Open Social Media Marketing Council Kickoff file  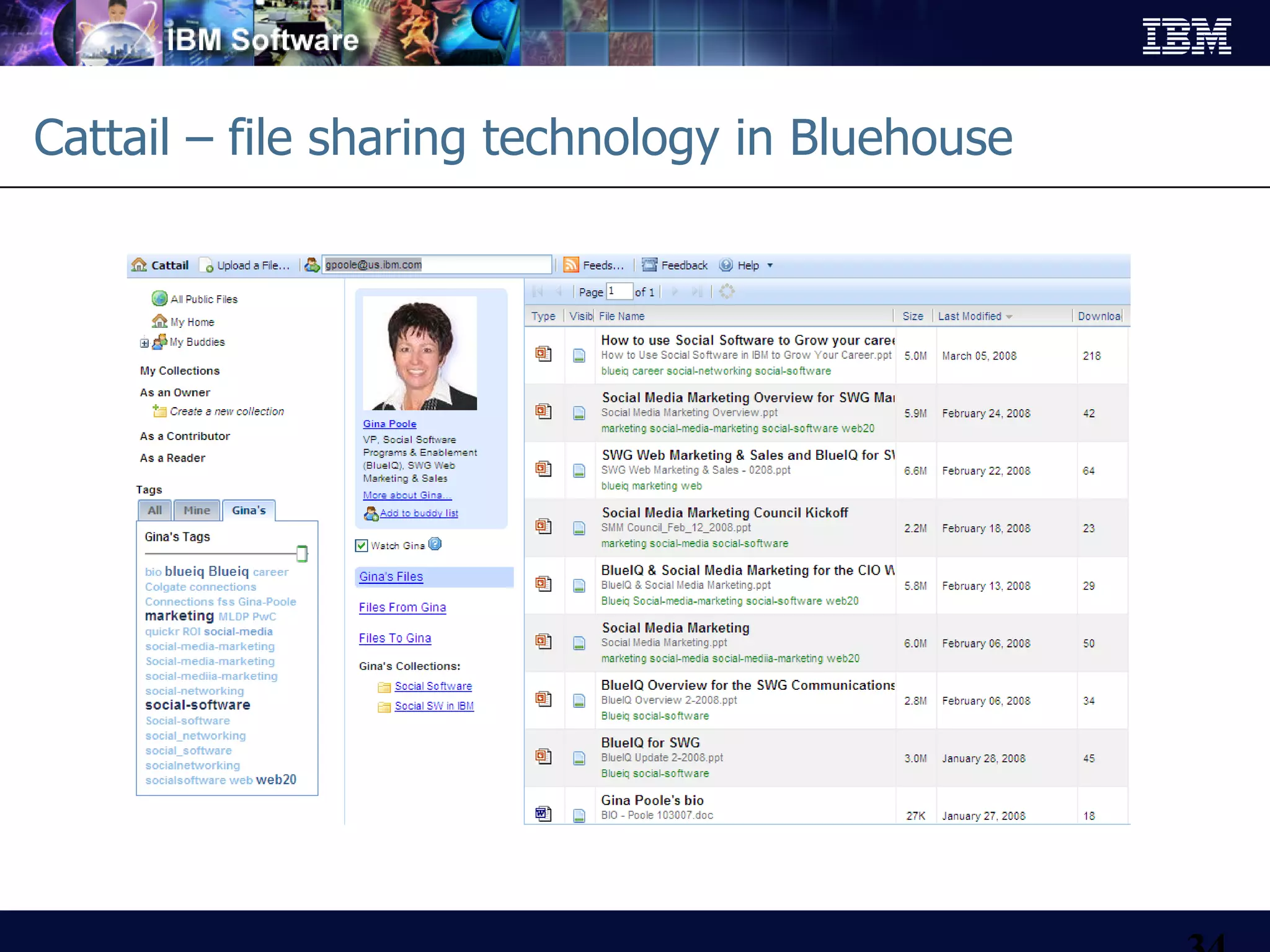[724, 513]
